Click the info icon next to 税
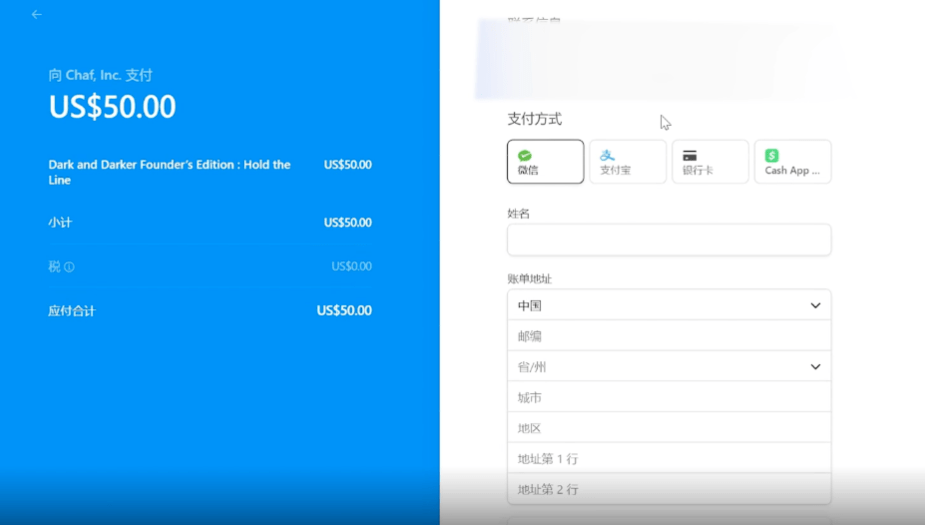The height and width of the screenshot is (525, 925). pos(69,267)
